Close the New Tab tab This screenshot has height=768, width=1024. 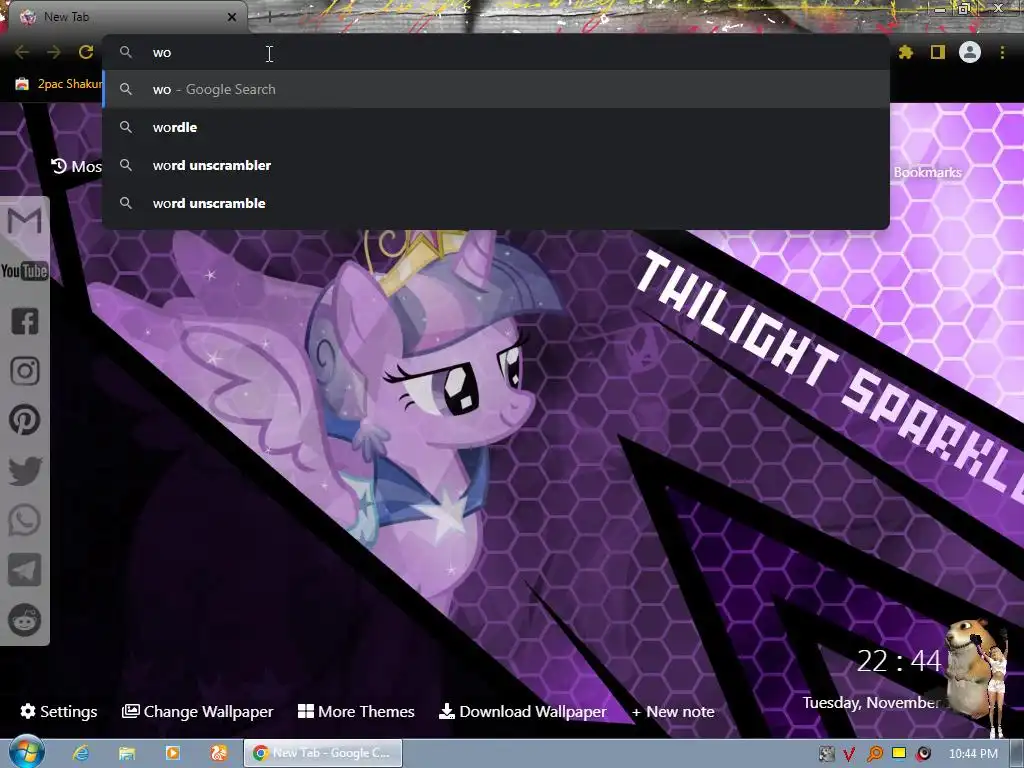[232, 17]
